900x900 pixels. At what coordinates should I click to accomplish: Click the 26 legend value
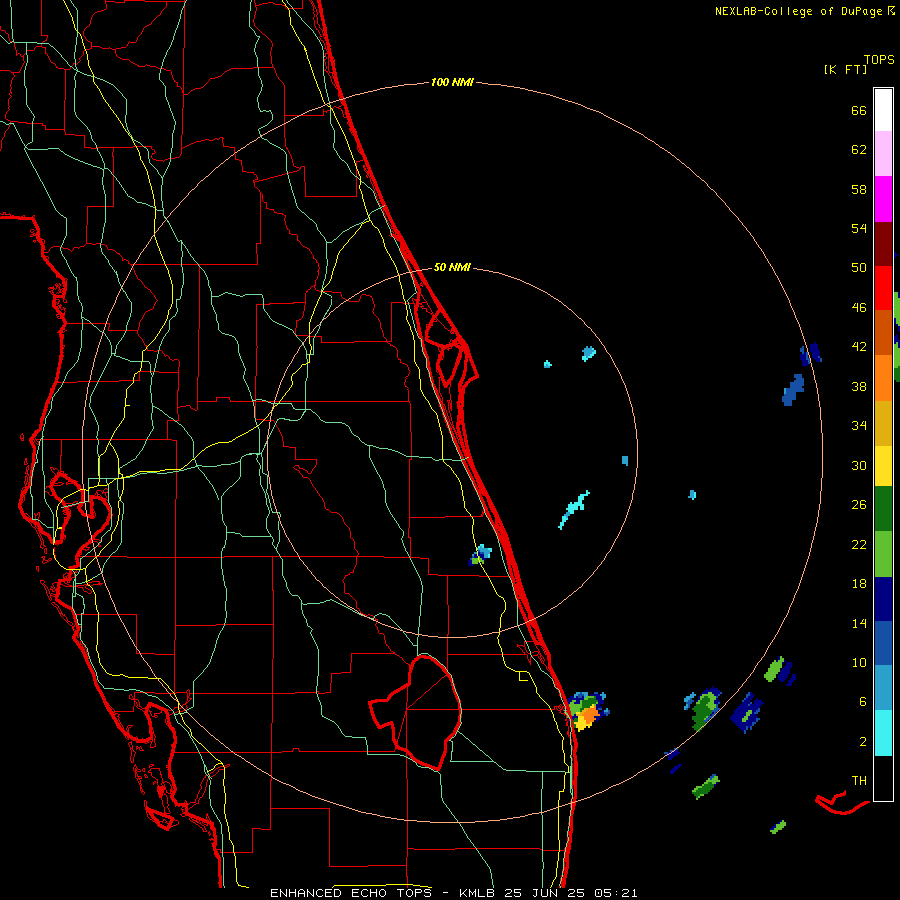pos(859,505)
